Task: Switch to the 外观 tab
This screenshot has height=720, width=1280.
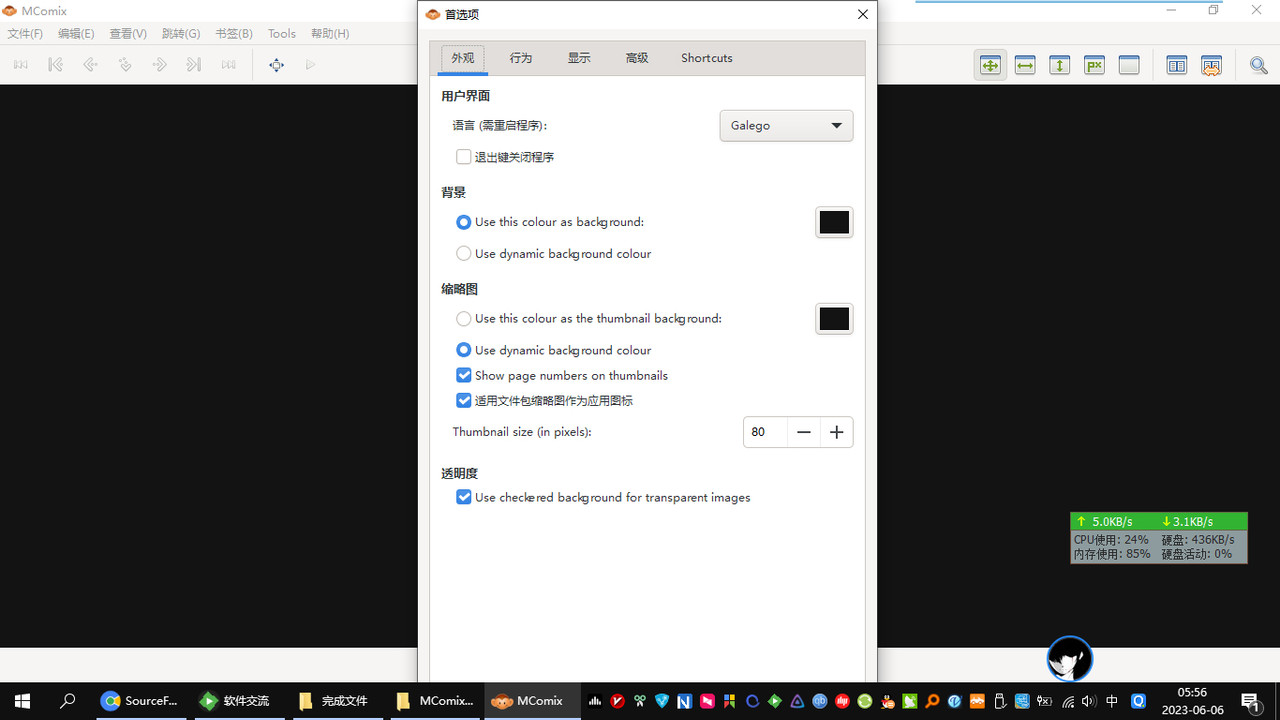Action: pyautogui.click(x=463, y=58)
